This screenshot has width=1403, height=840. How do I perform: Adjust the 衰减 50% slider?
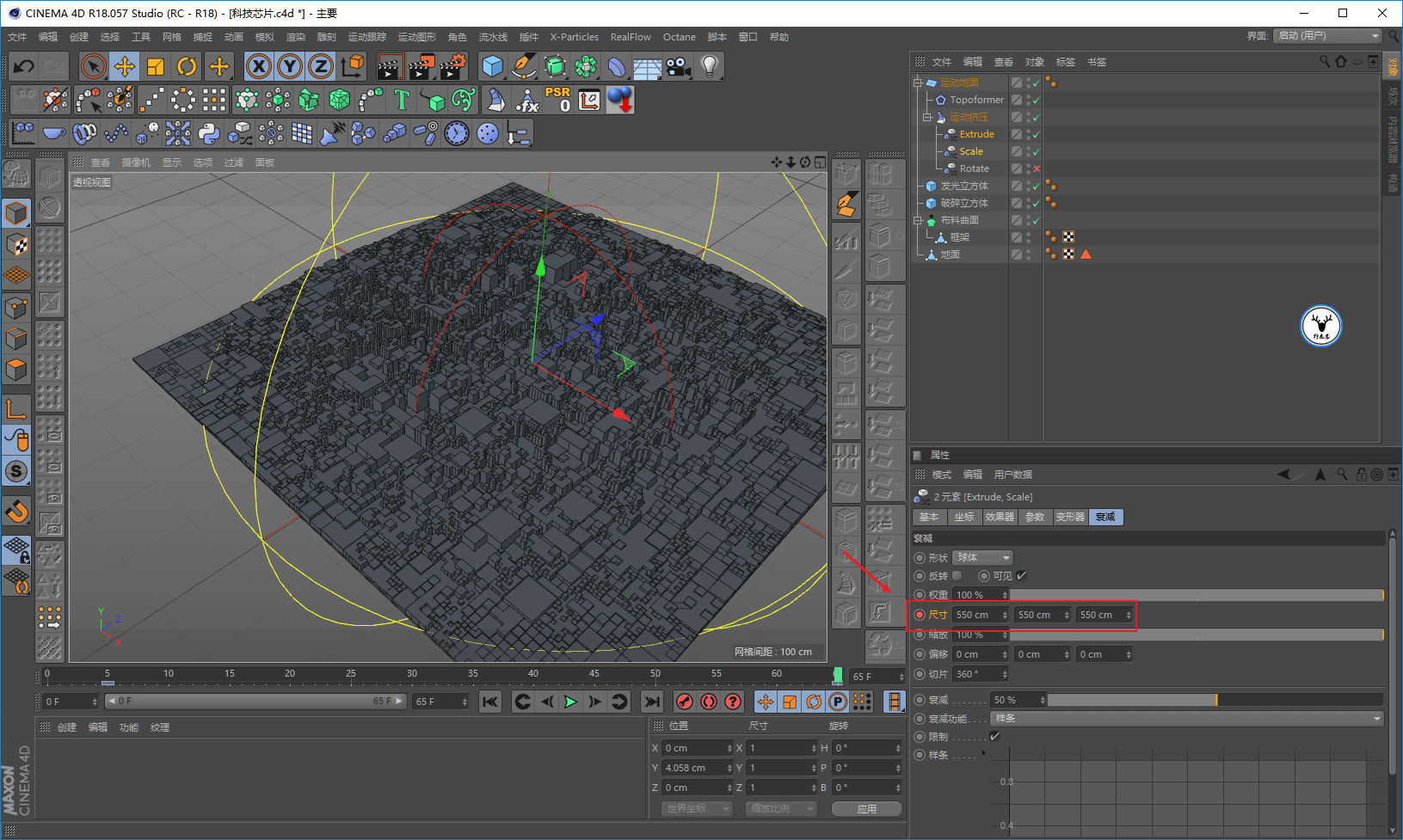pyautogui.click(x=1215, y=700)
